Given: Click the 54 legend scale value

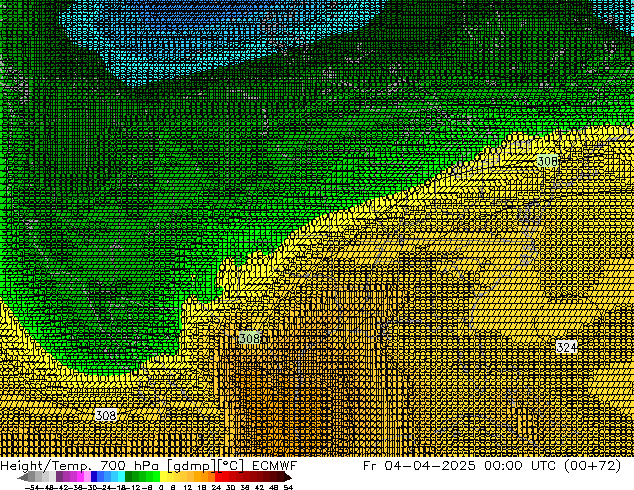Looking at the screenshot, I should pos(288,487).
